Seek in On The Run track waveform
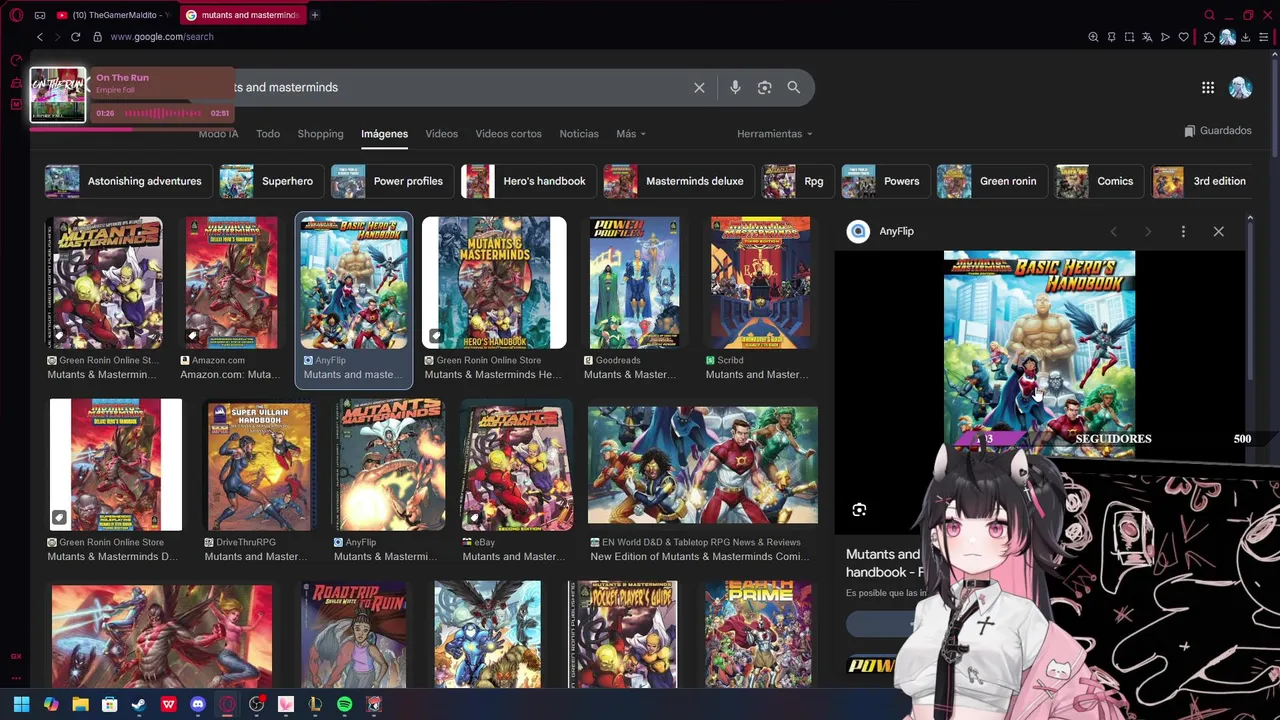1280x720 pixels. point(161,113)
